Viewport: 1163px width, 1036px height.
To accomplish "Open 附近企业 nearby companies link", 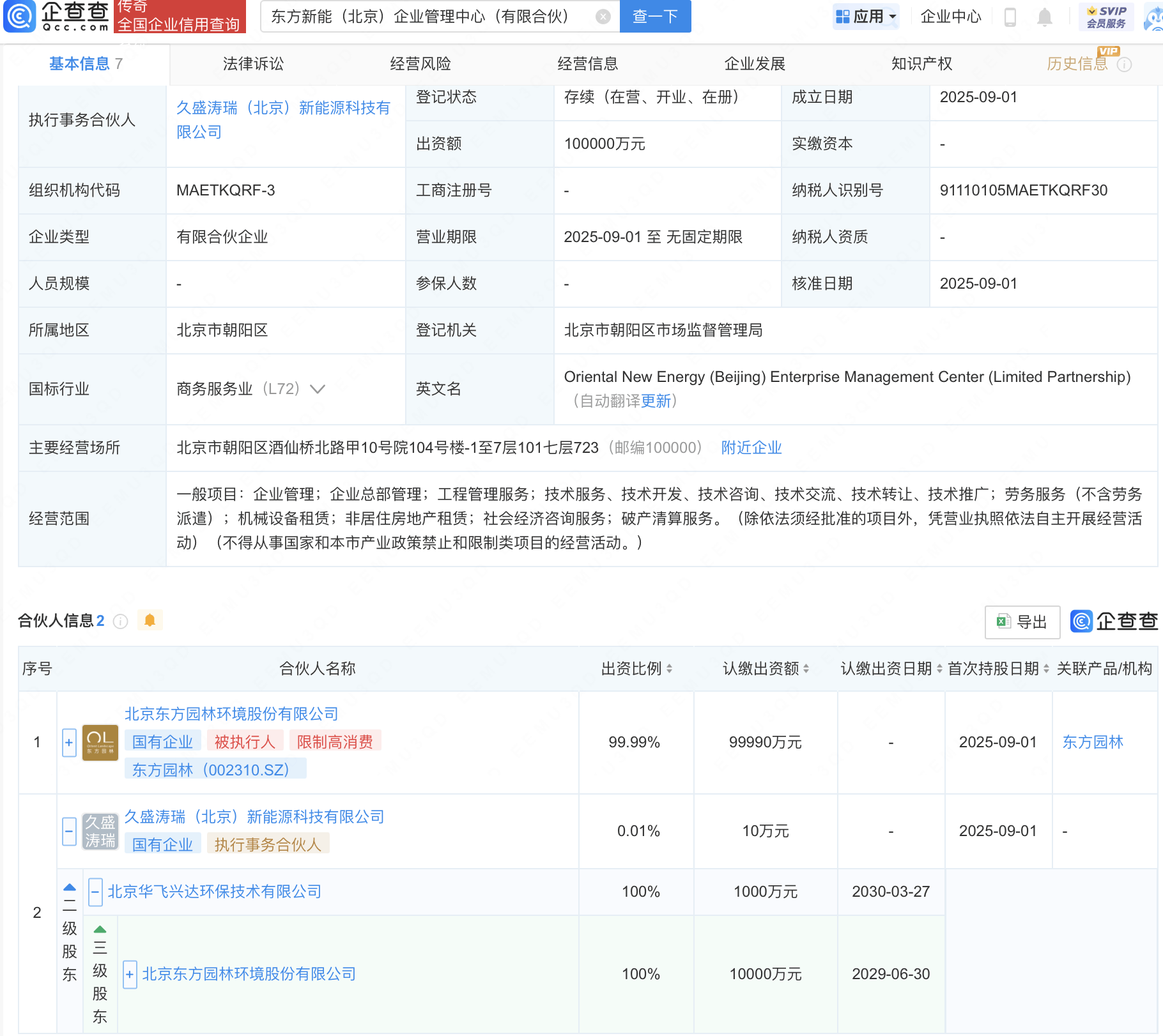I will (x=751, y=448).
